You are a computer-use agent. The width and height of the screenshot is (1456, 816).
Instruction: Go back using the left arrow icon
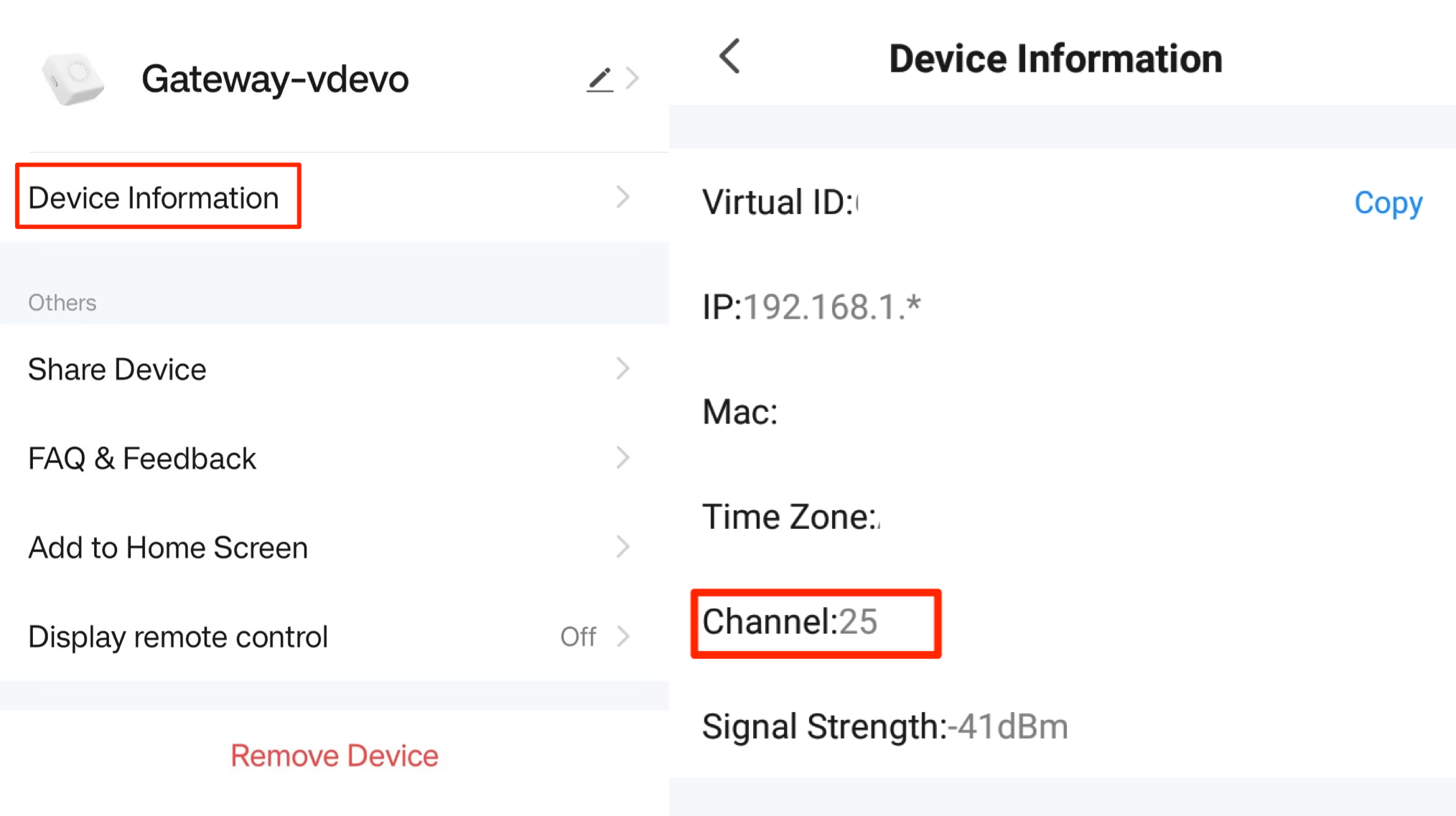[x=729, y=57]
